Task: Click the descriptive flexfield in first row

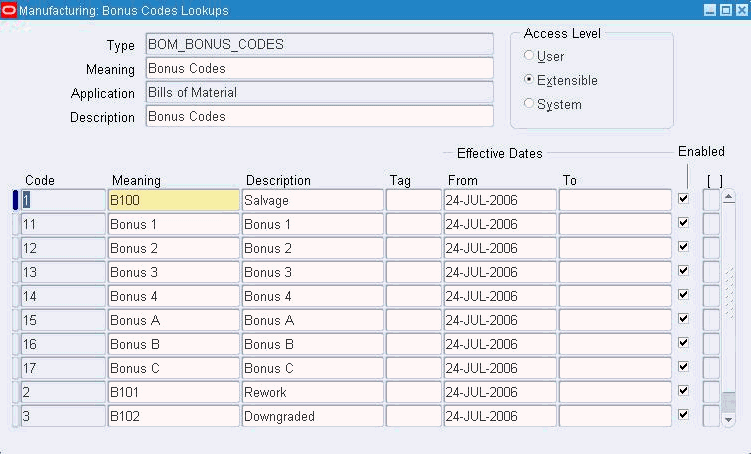Action: (x=711, y=200)
